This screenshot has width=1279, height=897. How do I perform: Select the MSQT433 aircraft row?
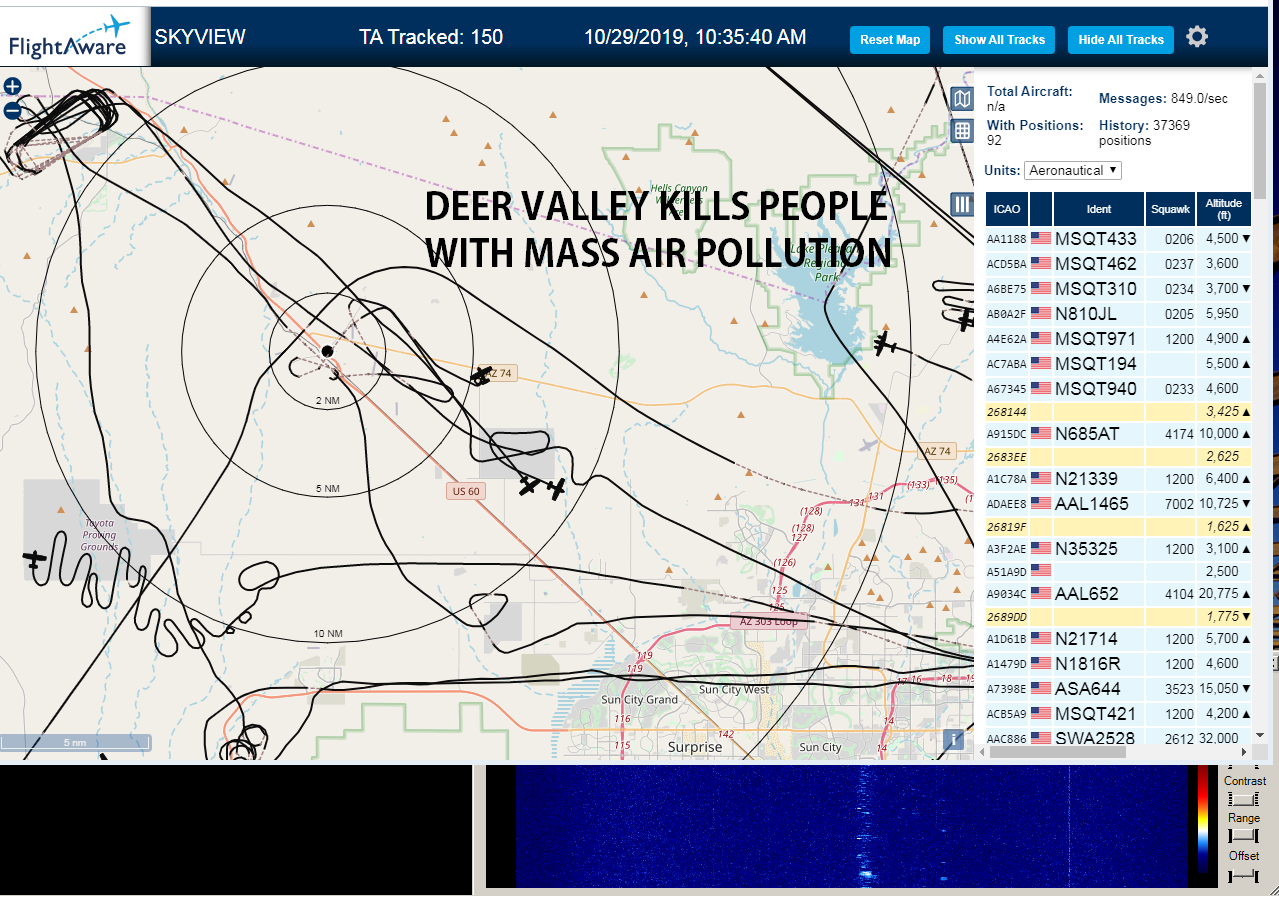pyautogui.click(x=1119, y=239)
